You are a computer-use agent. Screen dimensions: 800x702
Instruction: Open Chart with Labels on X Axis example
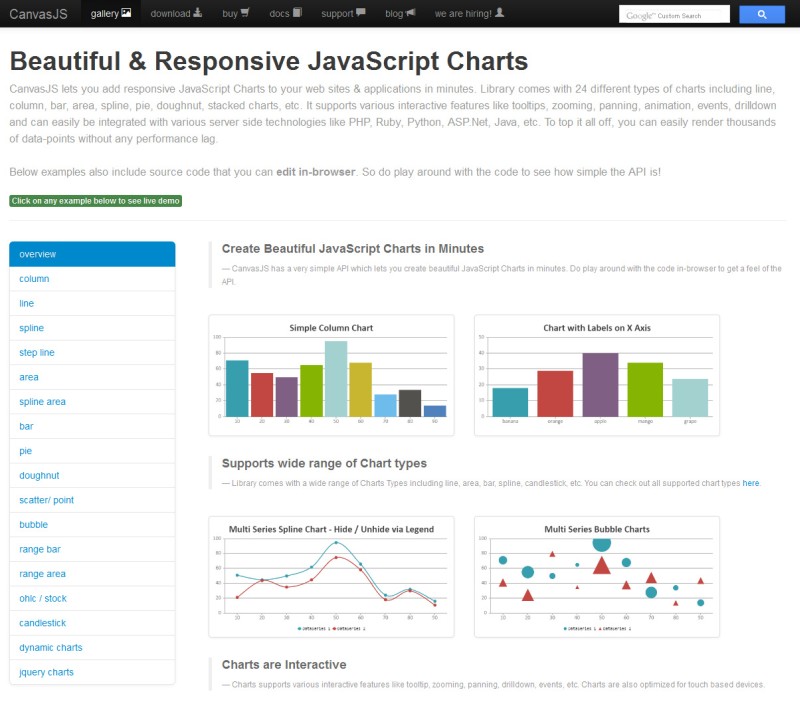tap(597, 375)
